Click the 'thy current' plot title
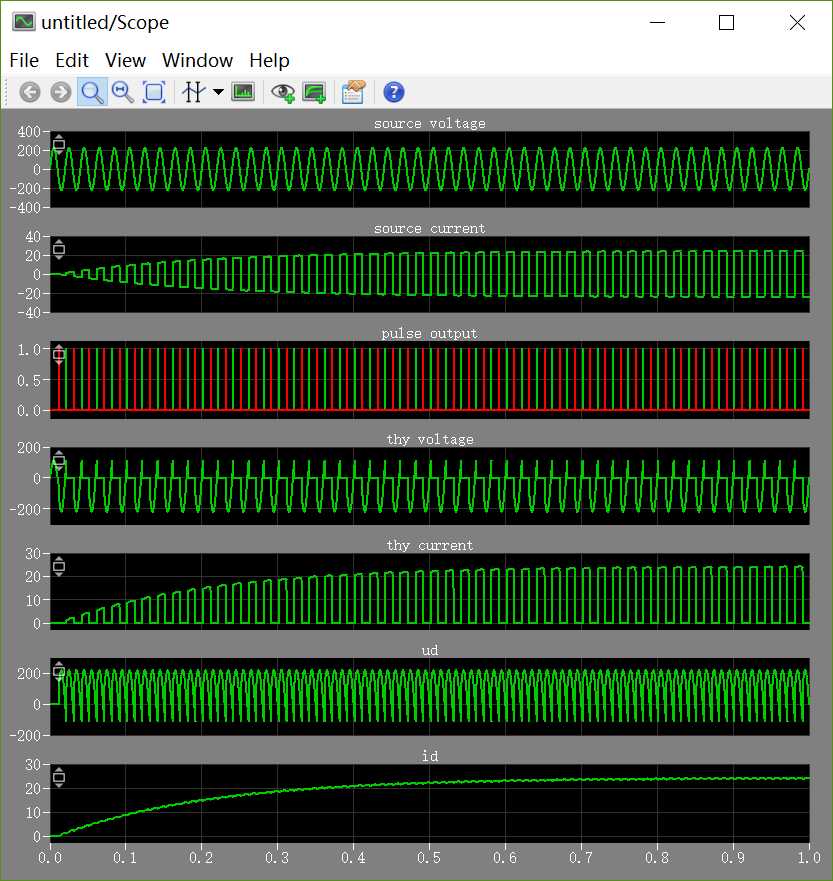The height and width of the screenshot is (881, 833). pyautogui.click(x=430, y=546)
